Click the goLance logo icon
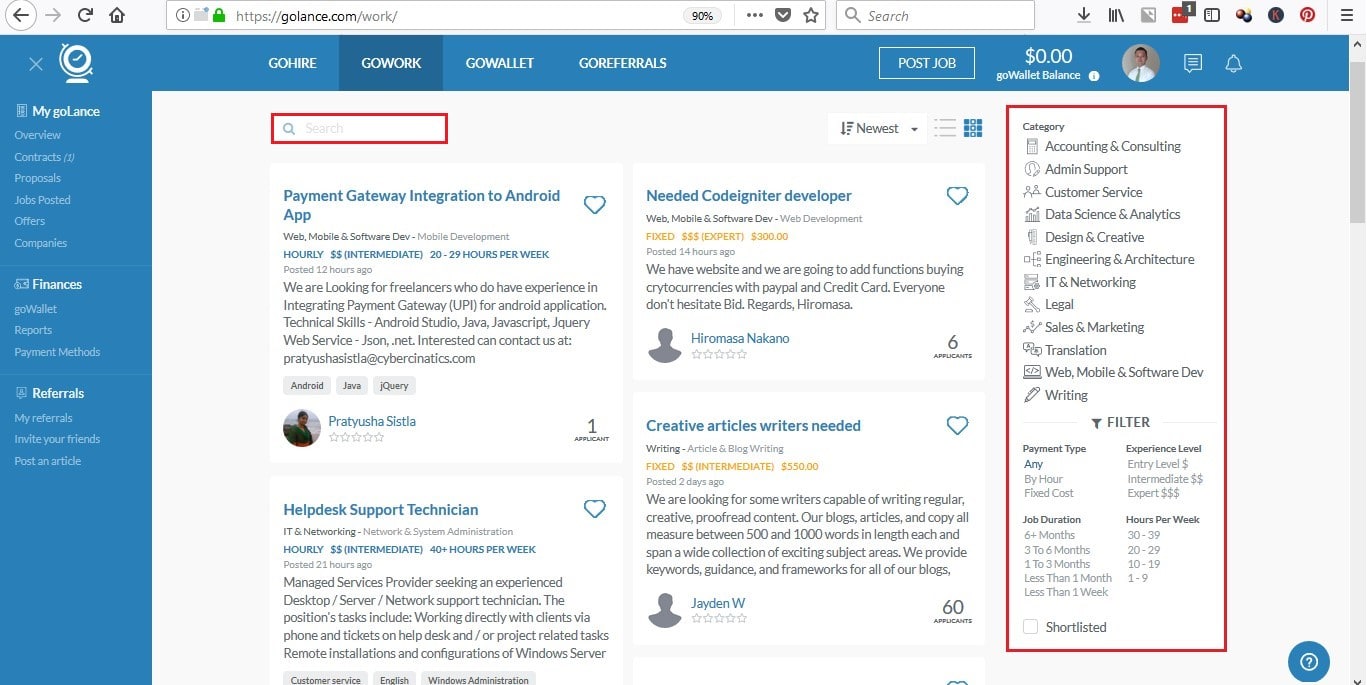Image resolution: width=1367 pixels, height=685 pixels. pos(76,62)
